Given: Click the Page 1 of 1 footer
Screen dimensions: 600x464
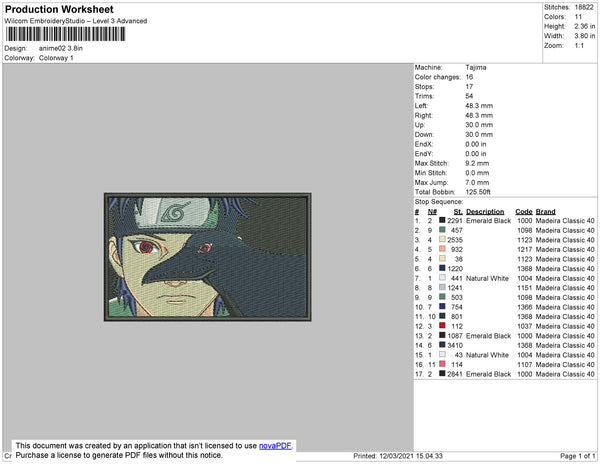Looking at the screenshot, I should pos(577,456).
